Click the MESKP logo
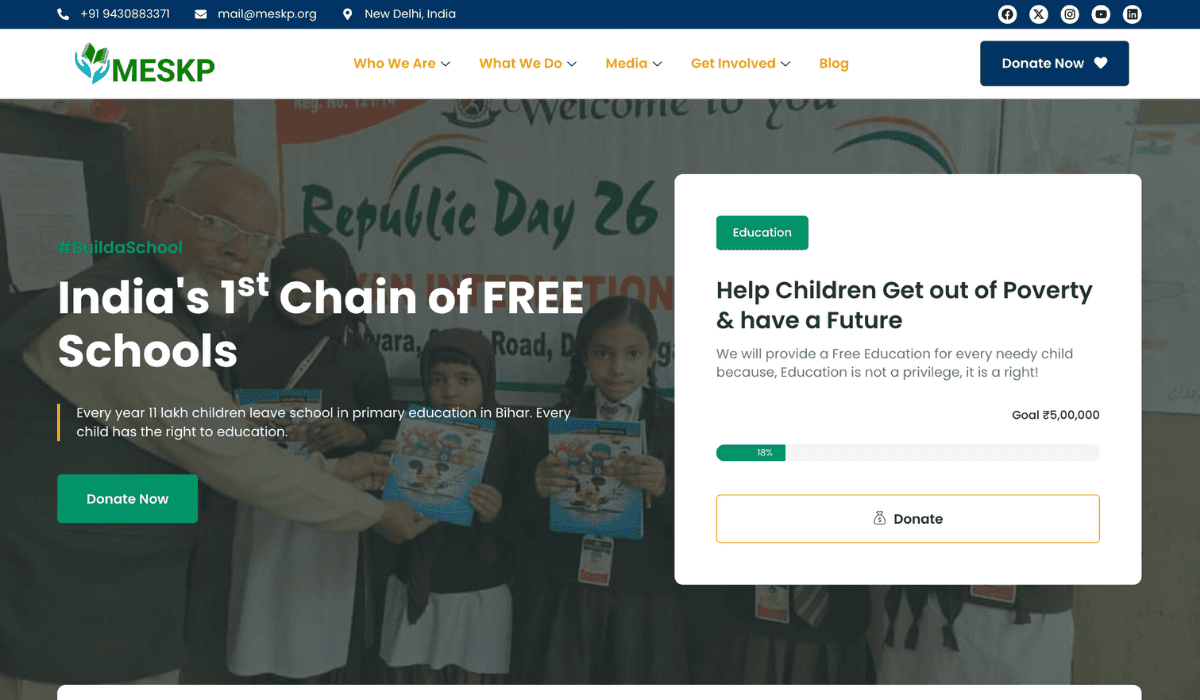This screenshot has width=1200, height=700. pyautogui.click(x=144, y=64)
